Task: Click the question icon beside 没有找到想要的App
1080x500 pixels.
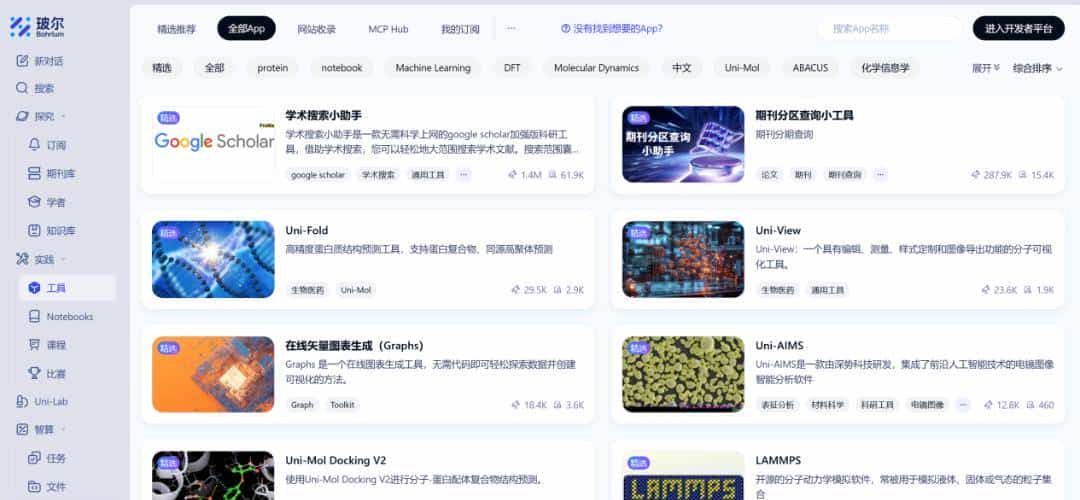Action: (565, 29)
